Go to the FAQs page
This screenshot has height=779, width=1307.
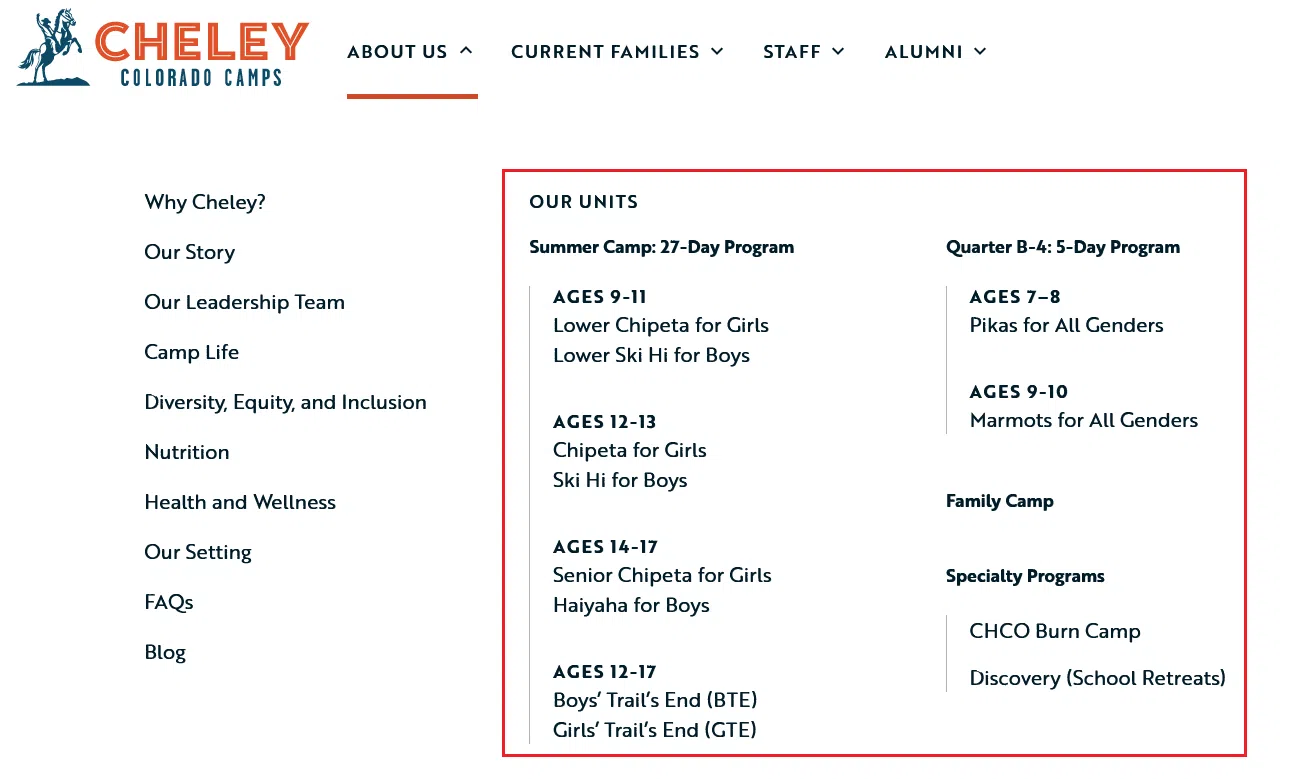point(168,602)
